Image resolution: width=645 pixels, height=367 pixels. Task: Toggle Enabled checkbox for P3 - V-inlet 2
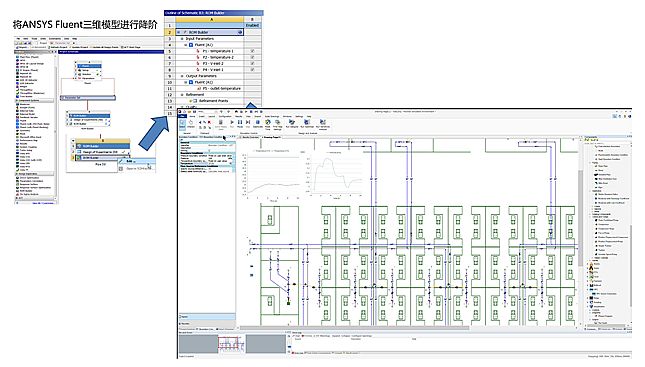coord(252,63)
